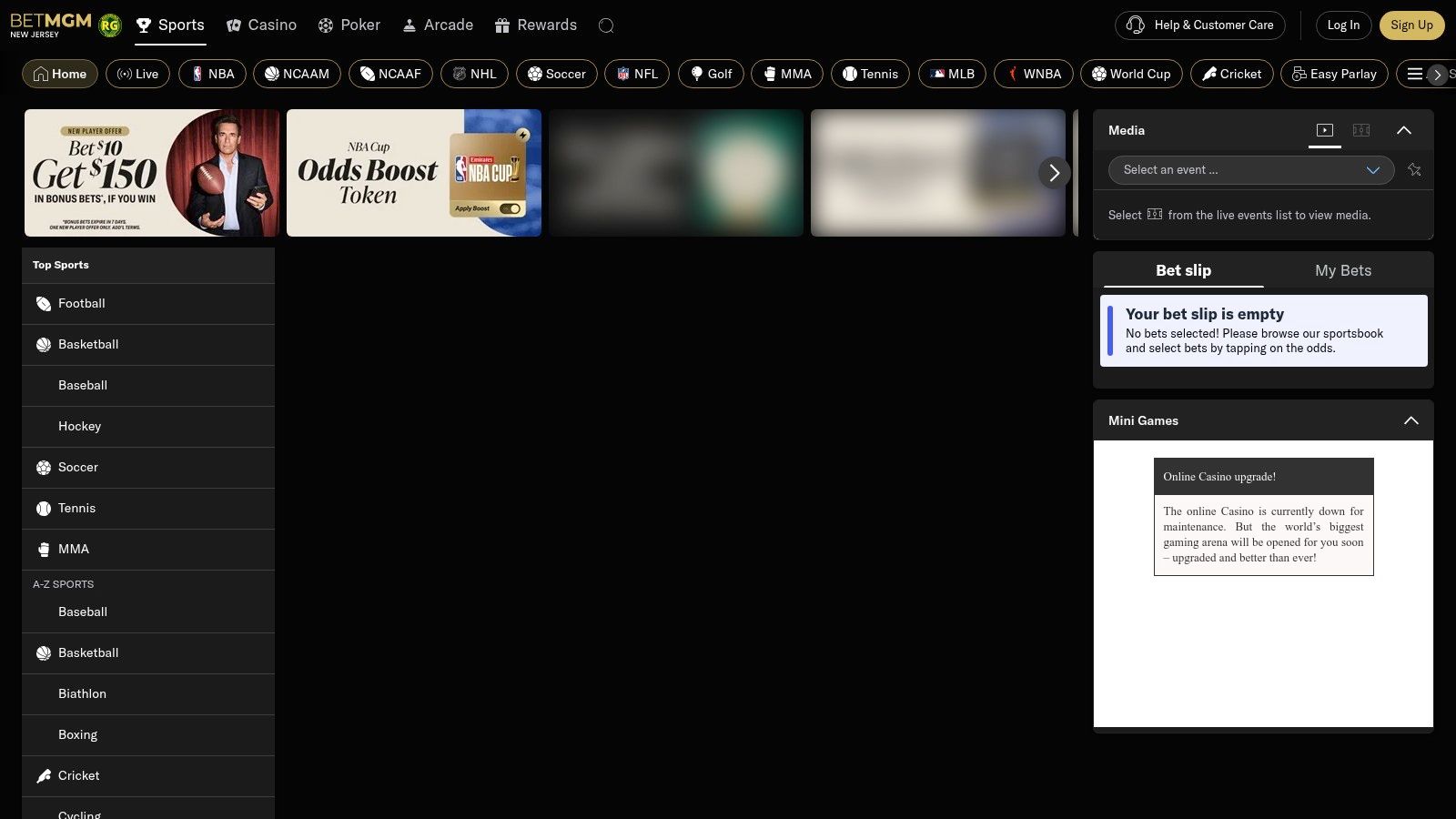Collapse the Media panel
The height and width of the screenshot is (819, 1456).
[1404, 130]
